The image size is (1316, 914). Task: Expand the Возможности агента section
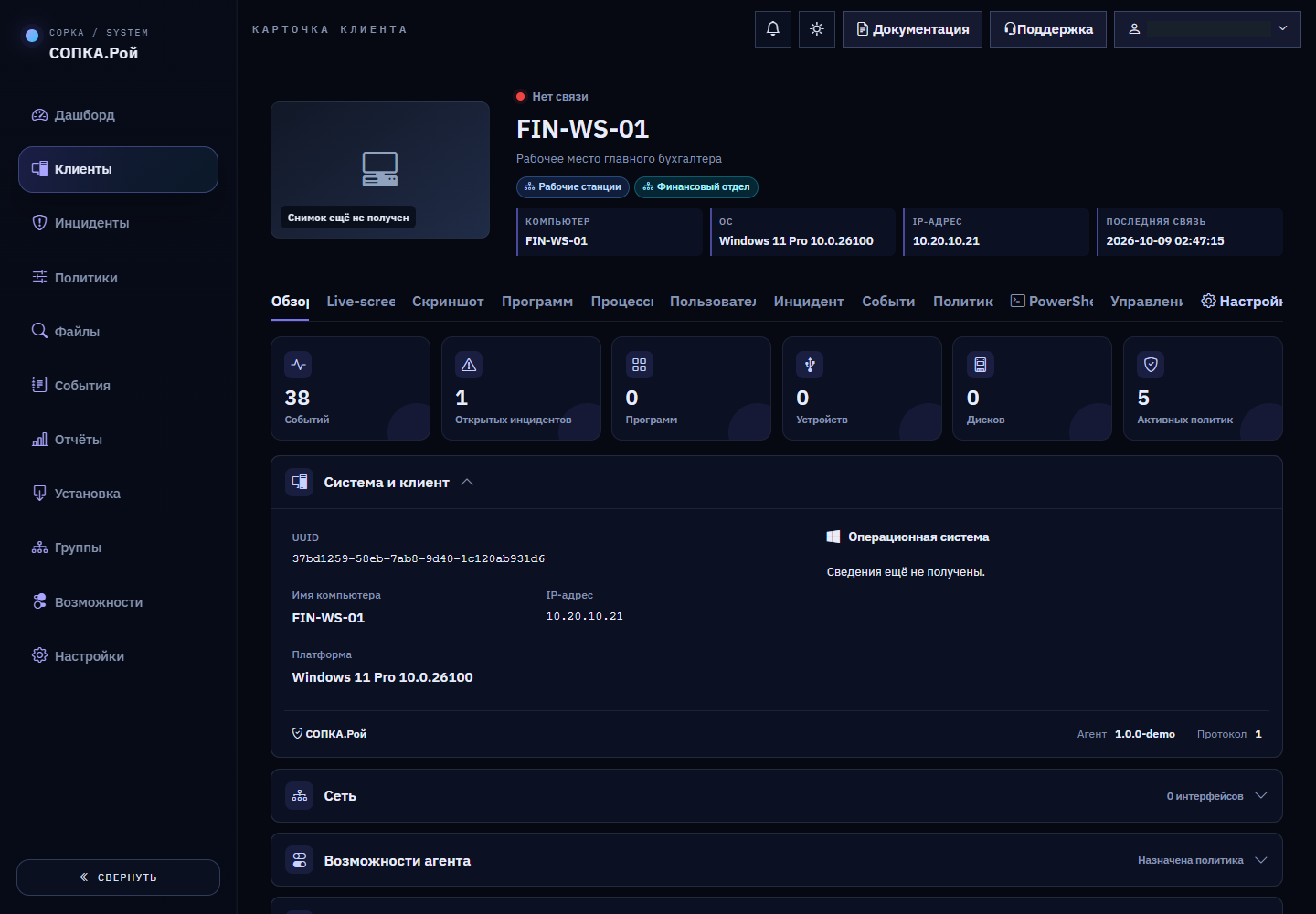pos(777,860)
